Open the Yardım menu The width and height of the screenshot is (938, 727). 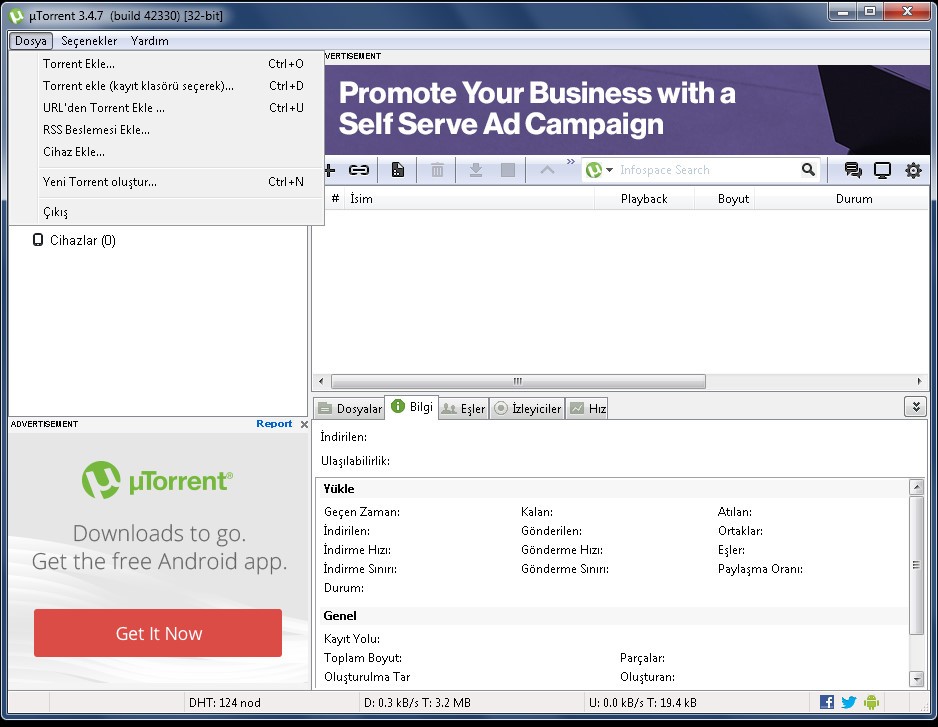tap(150, 41)
